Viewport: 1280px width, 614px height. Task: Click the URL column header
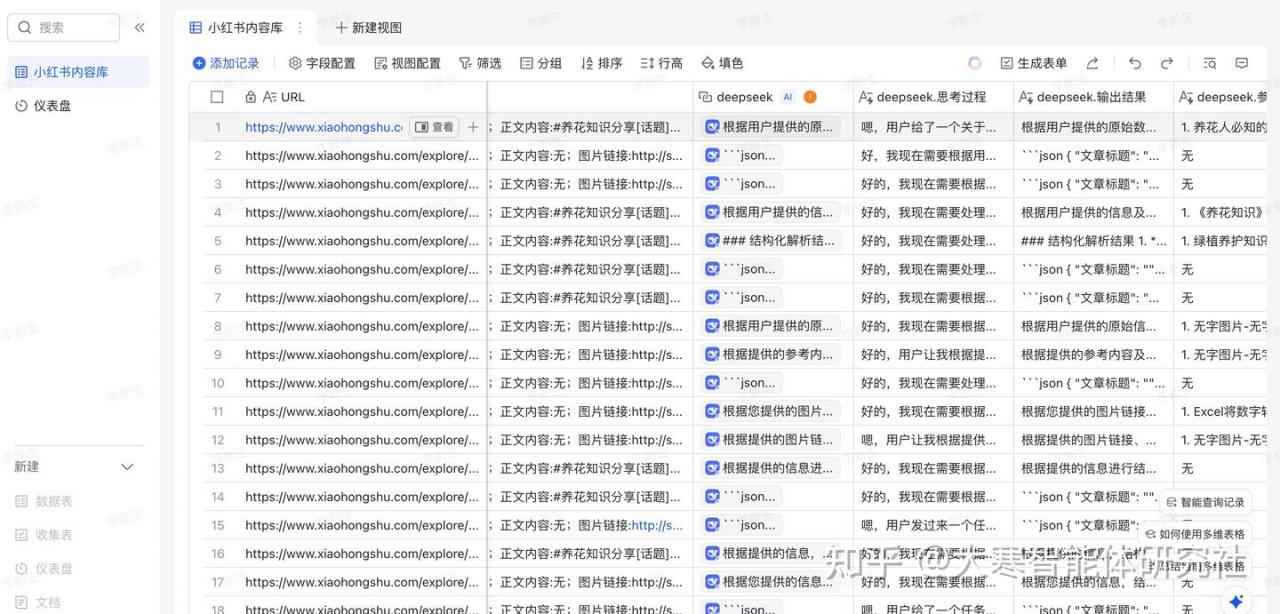[362, 97]
